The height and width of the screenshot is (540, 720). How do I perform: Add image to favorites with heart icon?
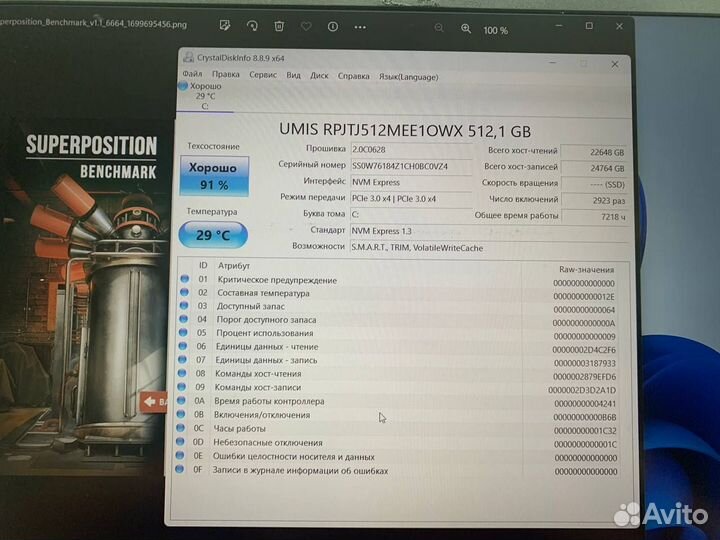click(x=306, y=27)
